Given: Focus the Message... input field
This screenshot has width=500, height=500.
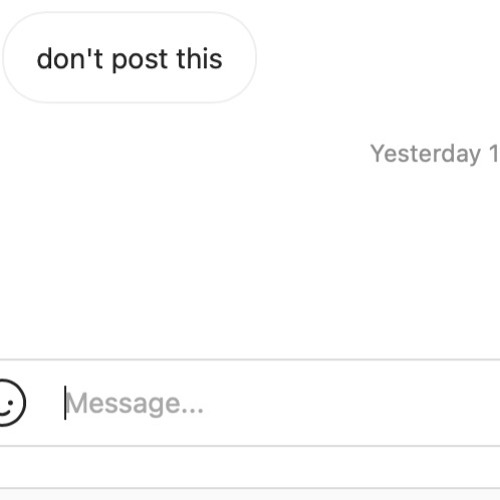Looking at the screenshot, I should click(282, 403).
